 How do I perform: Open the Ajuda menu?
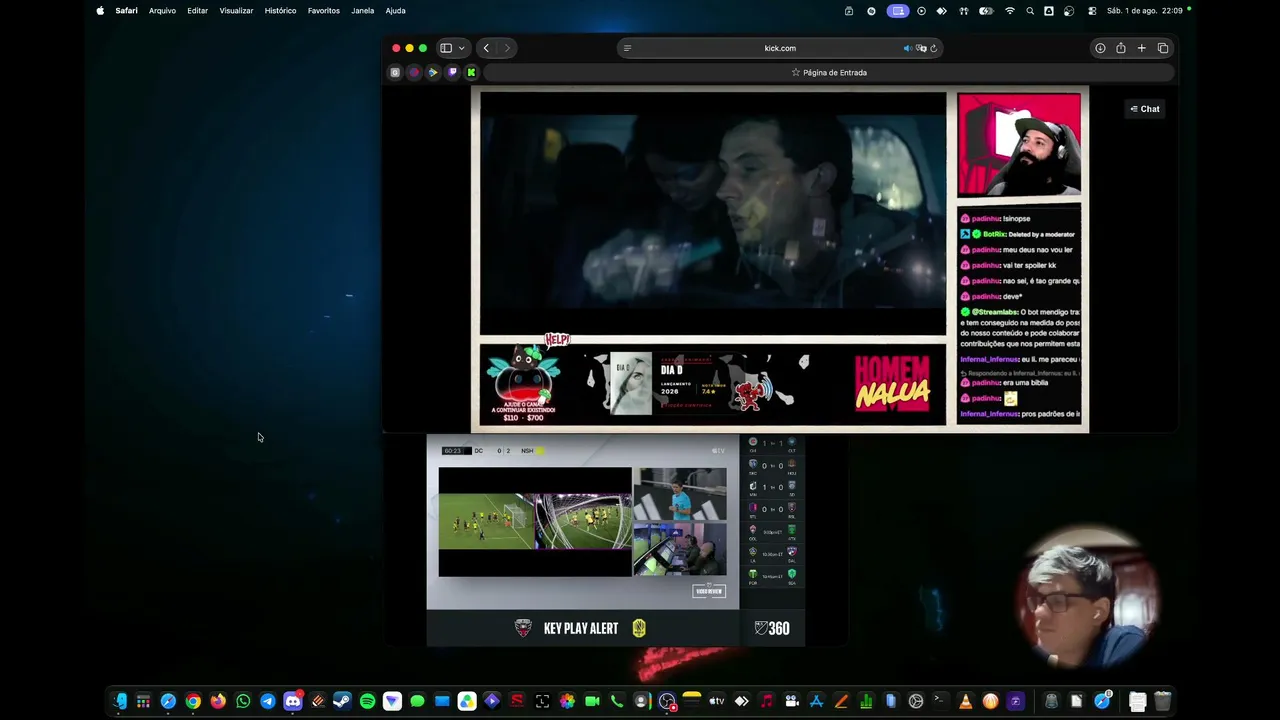[x=395, y=11]
